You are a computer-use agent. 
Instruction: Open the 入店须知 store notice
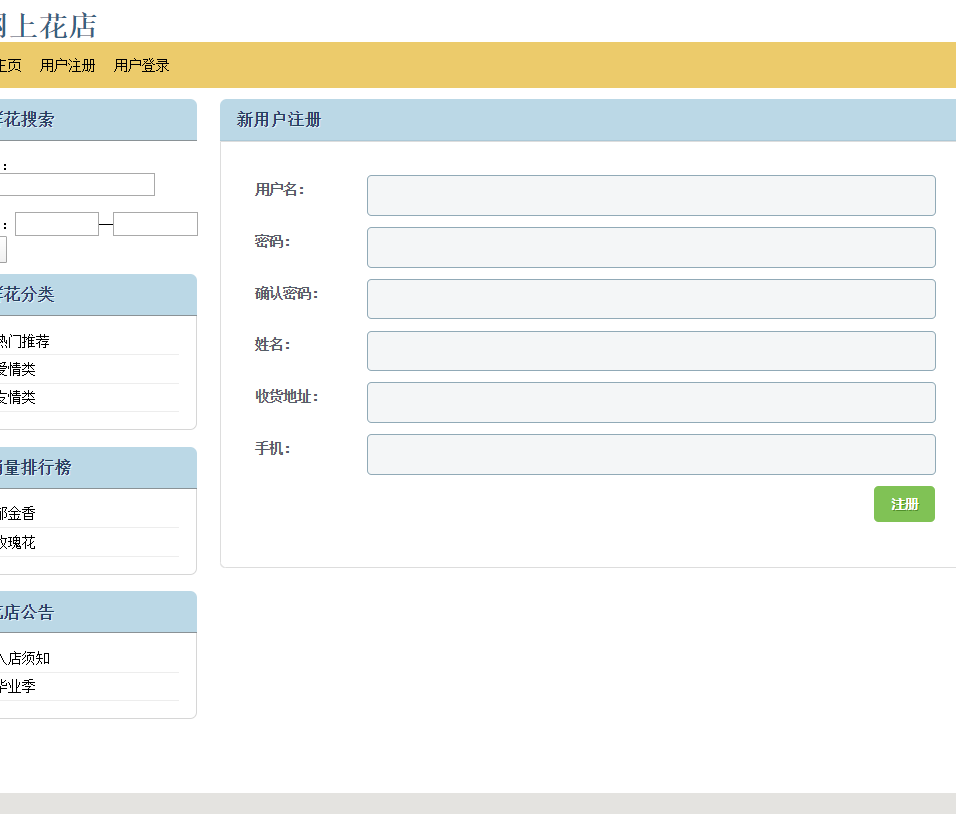25,657
